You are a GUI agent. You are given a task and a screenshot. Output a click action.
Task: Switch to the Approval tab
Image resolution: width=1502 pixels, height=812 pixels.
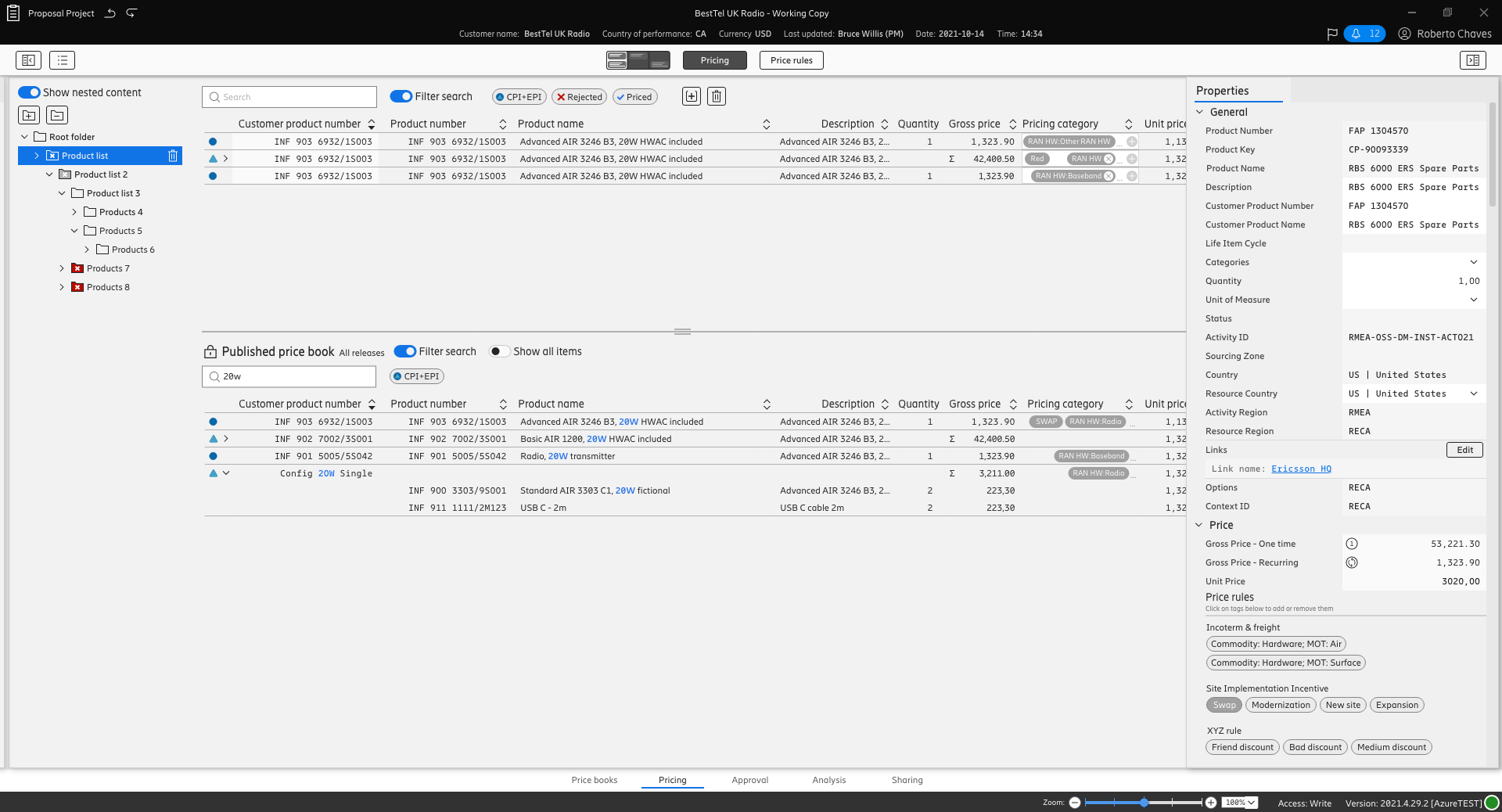pos(750,780)
